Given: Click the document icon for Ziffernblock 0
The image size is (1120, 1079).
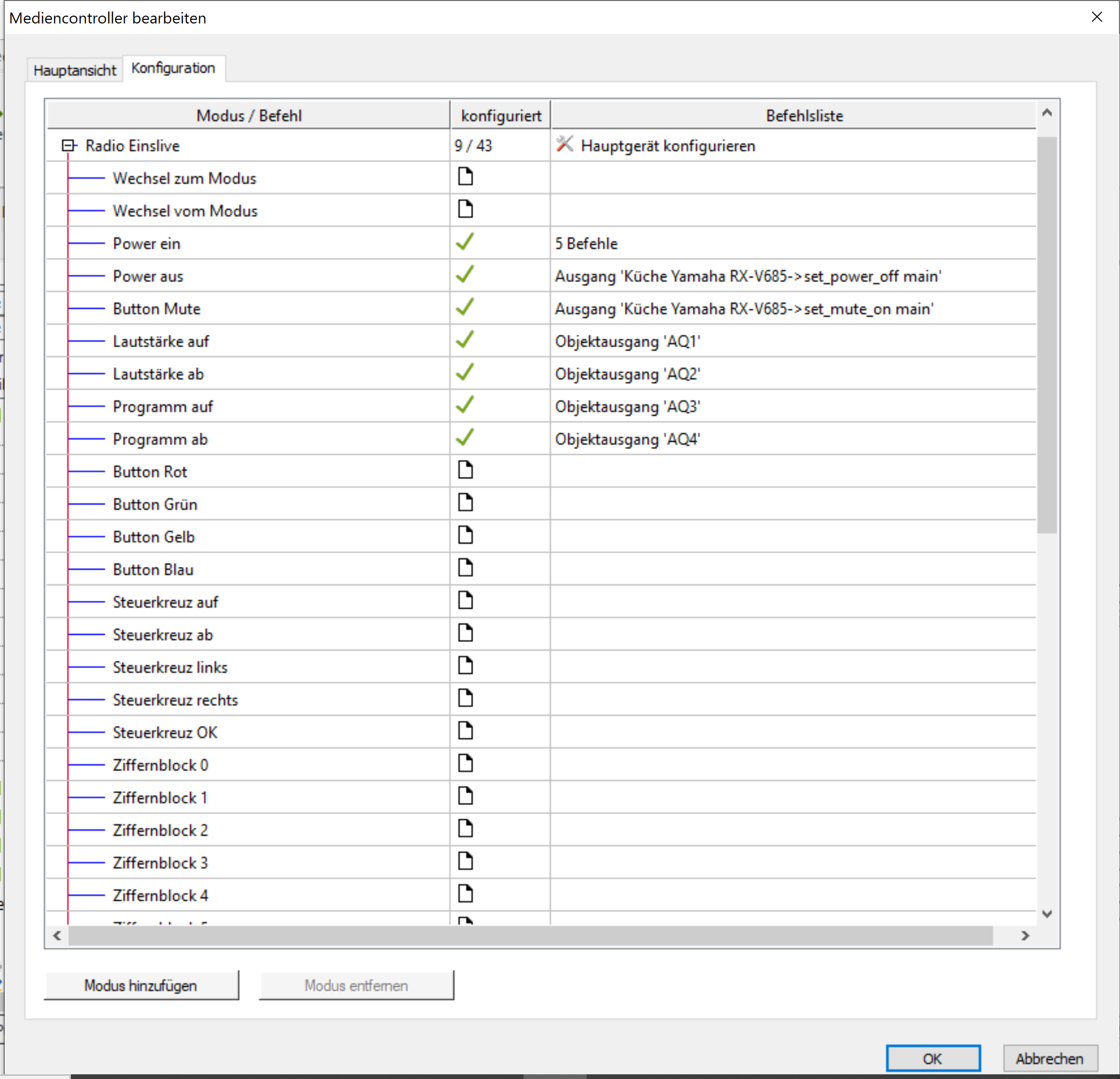Looking at the screenshot, I should tap(465, 763).
